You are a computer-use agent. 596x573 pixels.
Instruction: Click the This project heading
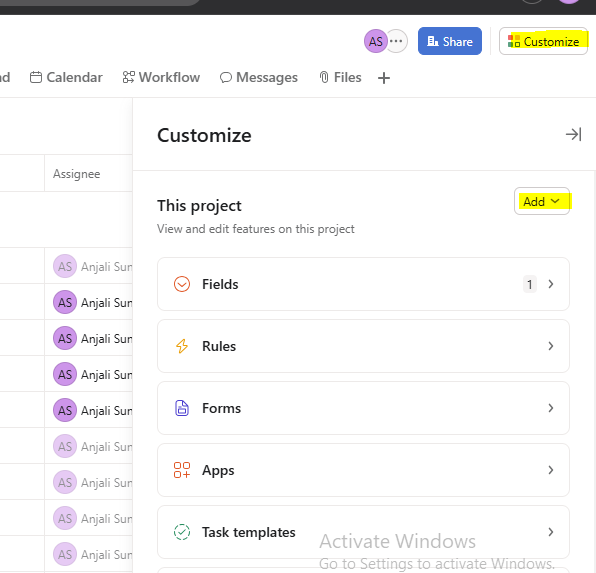pyautogui.click(x=199, y=206)
